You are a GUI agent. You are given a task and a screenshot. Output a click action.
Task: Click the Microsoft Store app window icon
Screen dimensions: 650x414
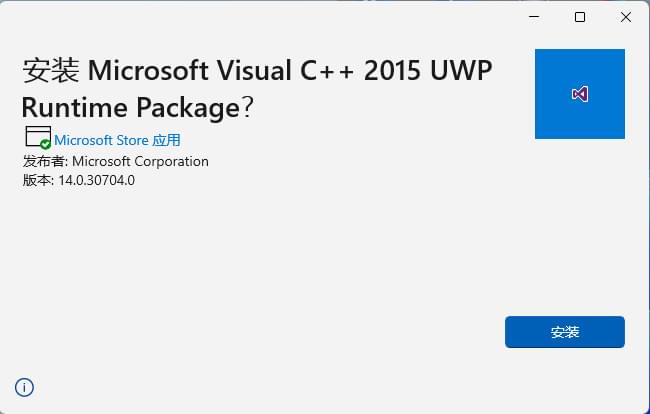point(36,136)
